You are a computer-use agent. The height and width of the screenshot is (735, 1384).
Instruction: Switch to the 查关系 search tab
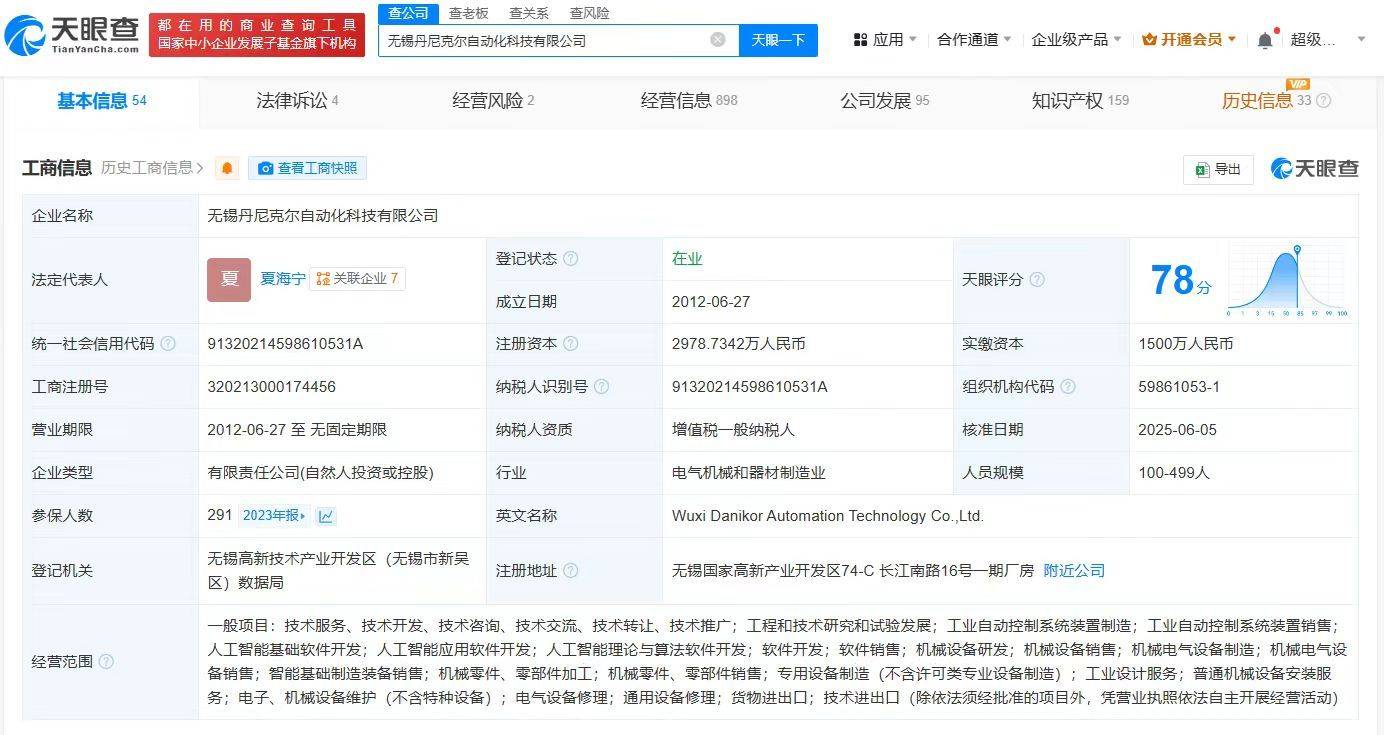528,13
